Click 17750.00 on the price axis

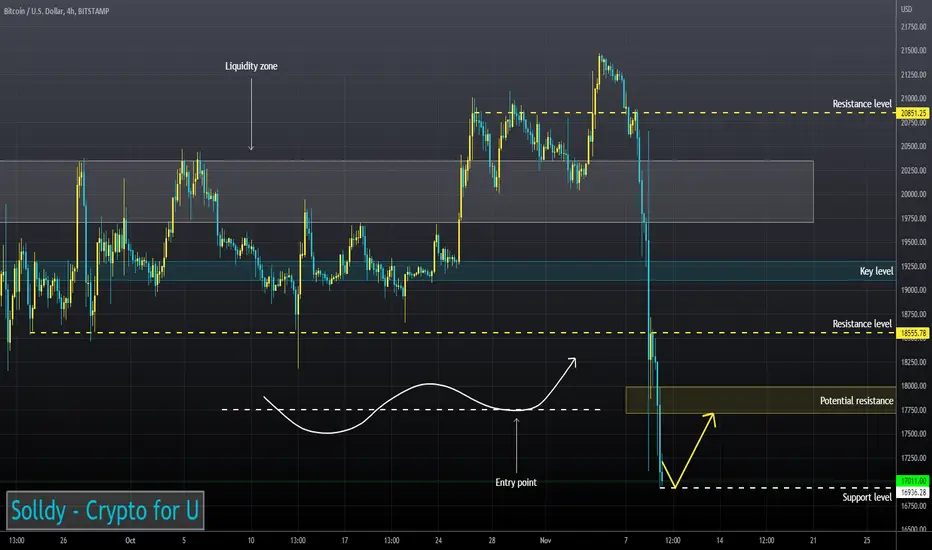pos(914,410)
